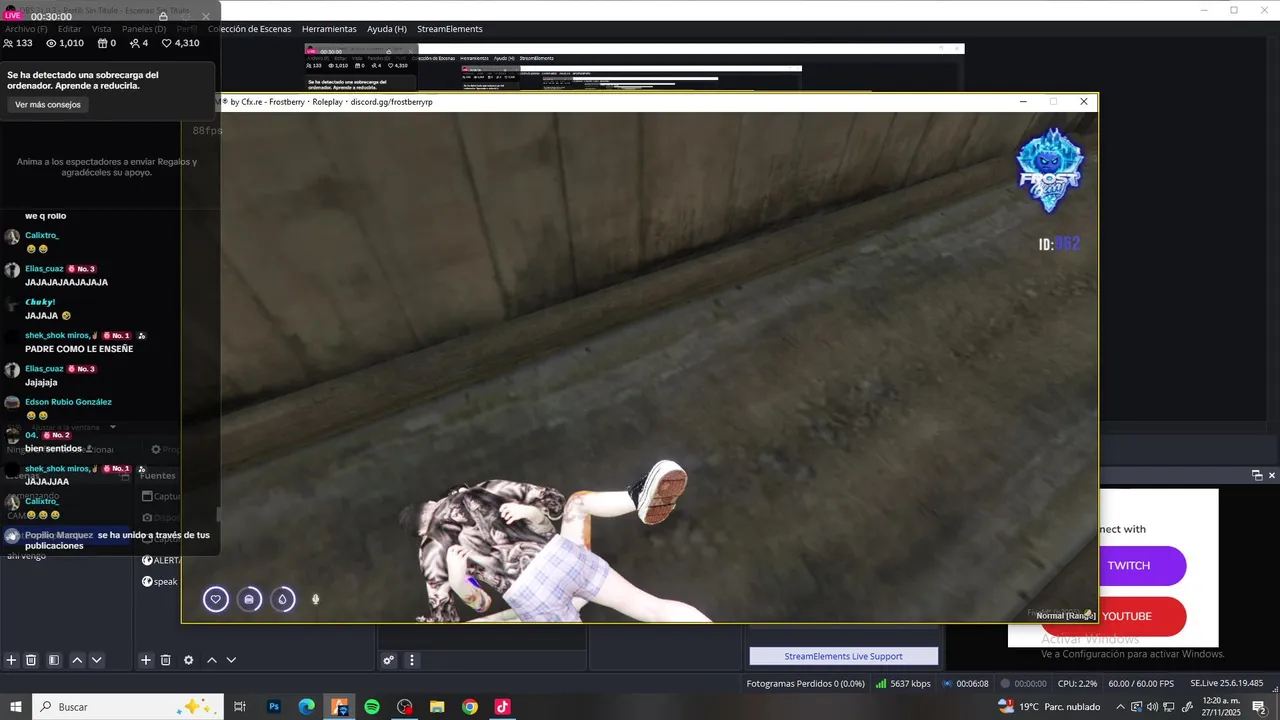Close the TikTok live overlay panel
The width and height of the screenshot is (1280, 720).
click(206, 16)
